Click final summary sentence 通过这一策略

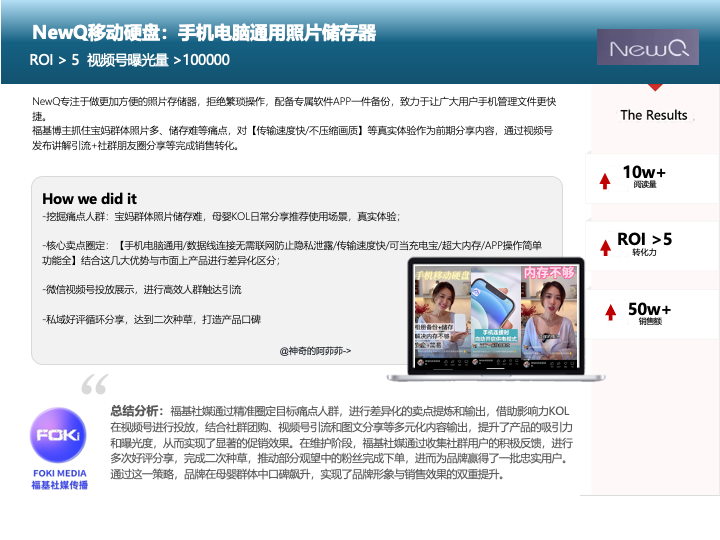pos(307,474)
